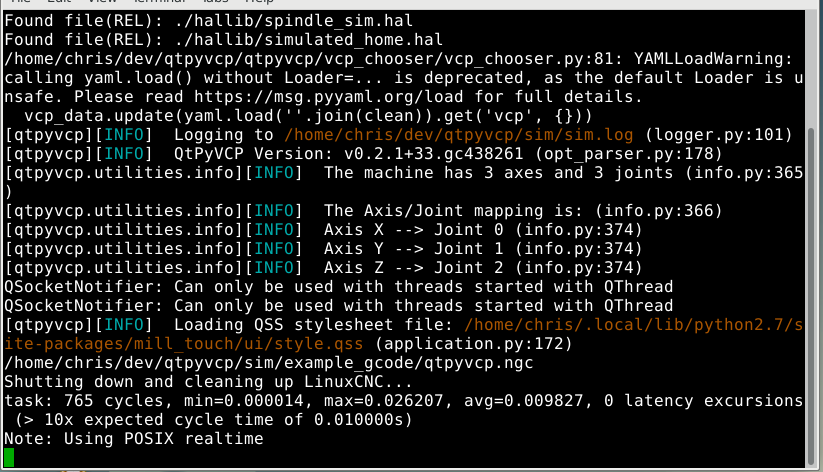Click the "Shutting down and cleaning up" line
This screenshot has height=472, width=823.
coord(209,382)
